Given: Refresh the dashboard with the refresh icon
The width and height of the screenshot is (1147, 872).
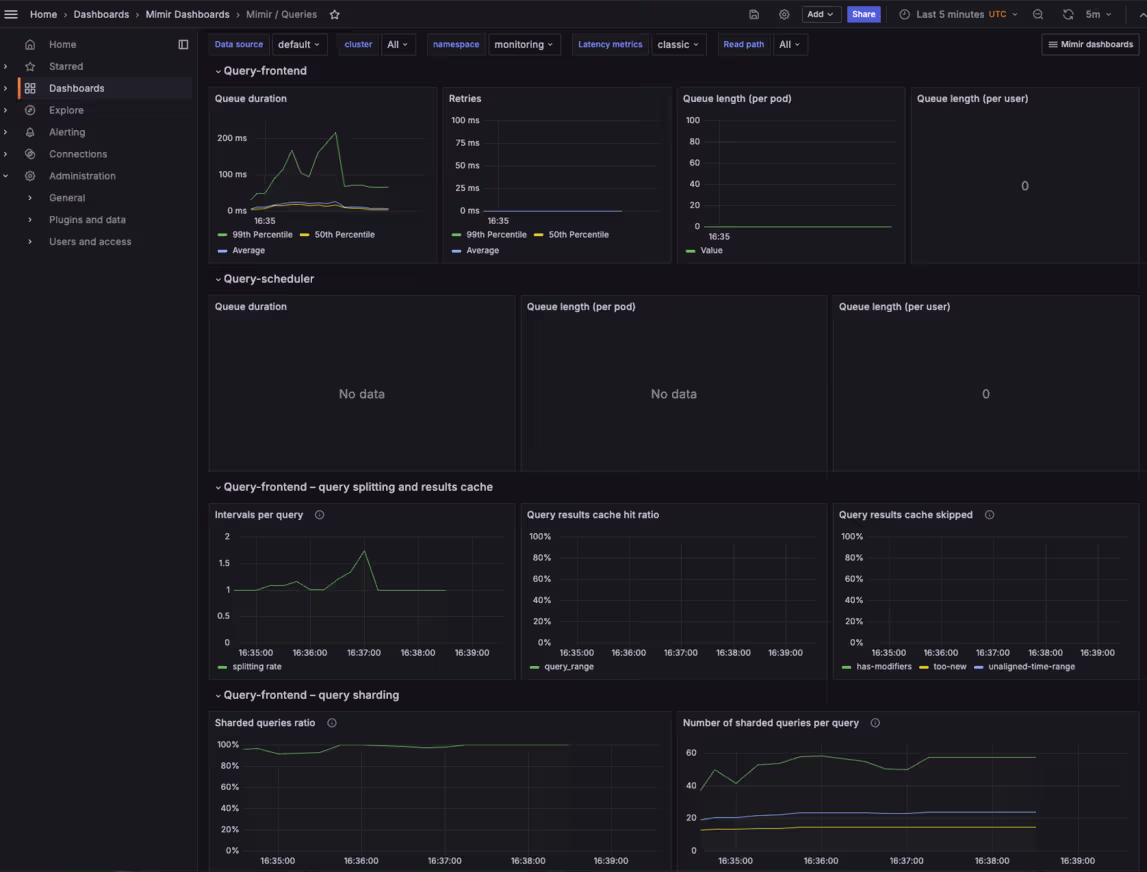Looking at the screenshot, I should tap(1068, 15).
